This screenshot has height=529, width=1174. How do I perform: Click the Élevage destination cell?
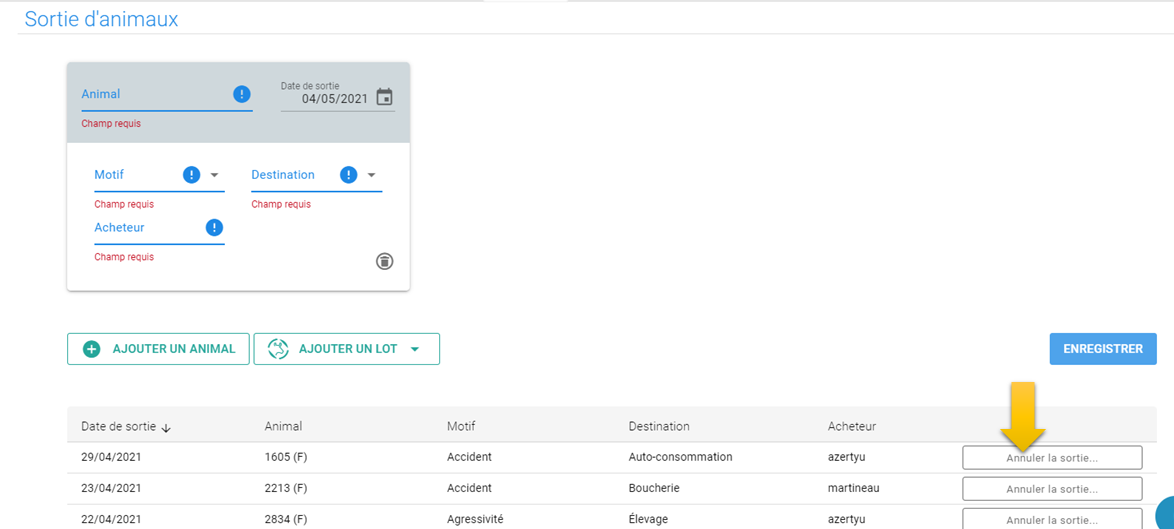[x=648, y=519]
